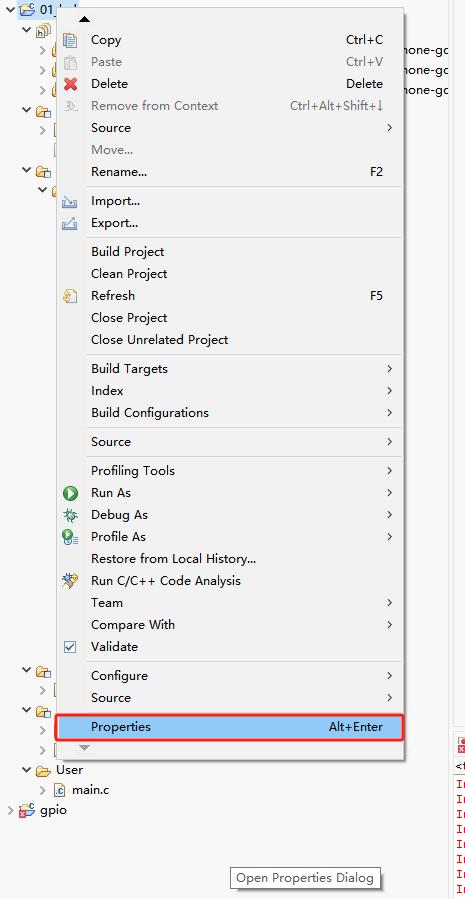
Task: Click the green Run As icon
Action: [70, 493]
